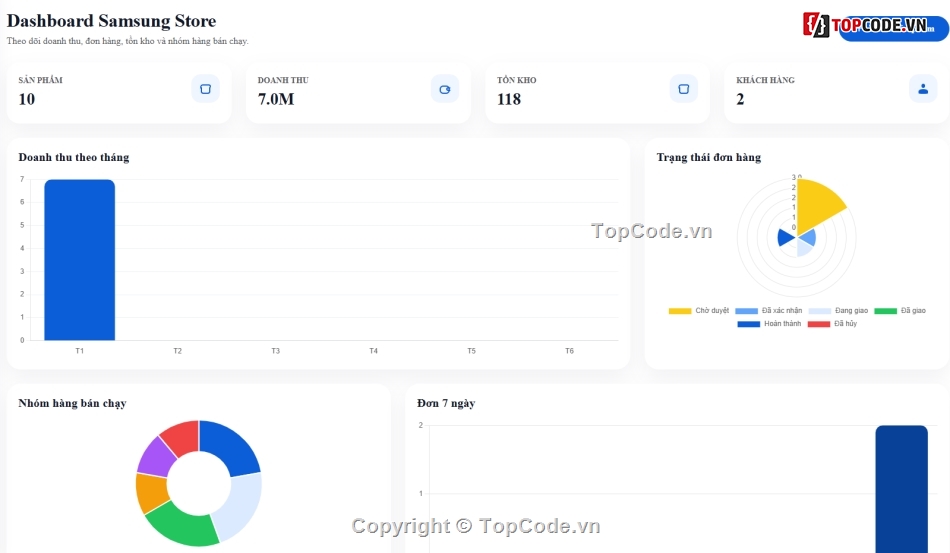Click the Khách hàng card person icon
The image size is (950, 553).
click(923, 89)
